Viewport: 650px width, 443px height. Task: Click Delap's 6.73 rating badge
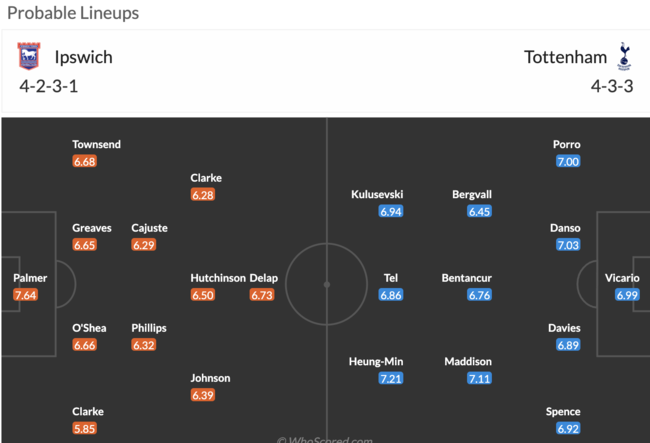[262, 295]
